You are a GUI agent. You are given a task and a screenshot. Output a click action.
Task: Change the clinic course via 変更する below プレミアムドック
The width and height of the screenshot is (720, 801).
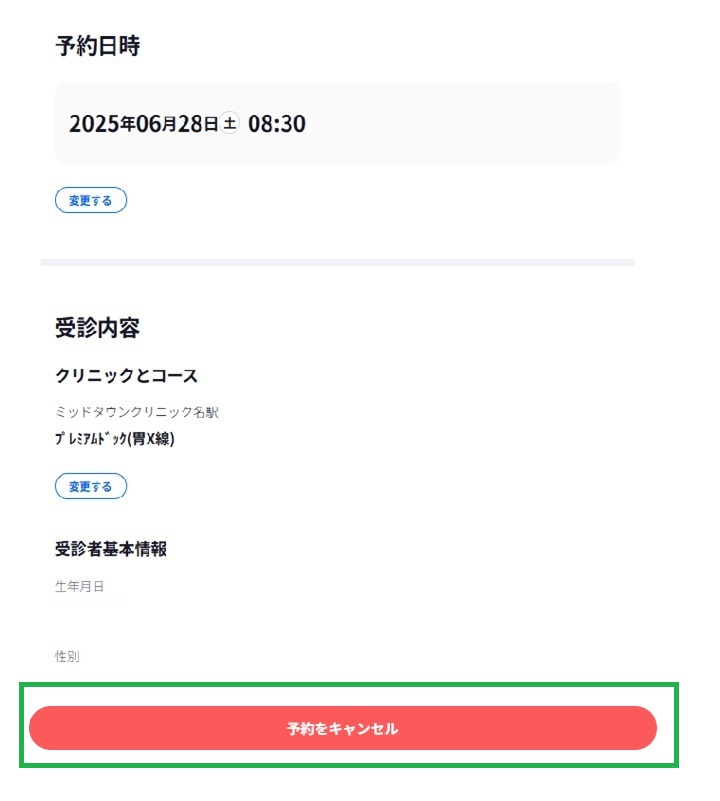click(91, 486)
